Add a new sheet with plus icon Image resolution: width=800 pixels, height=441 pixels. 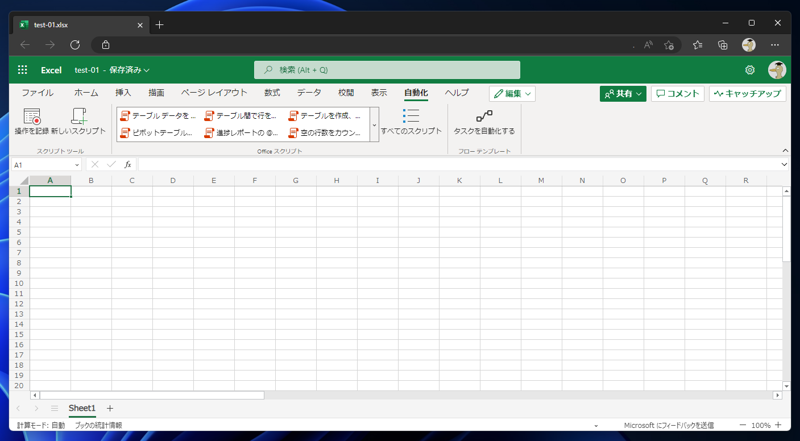pyautogui.click(x=110, y=408)
